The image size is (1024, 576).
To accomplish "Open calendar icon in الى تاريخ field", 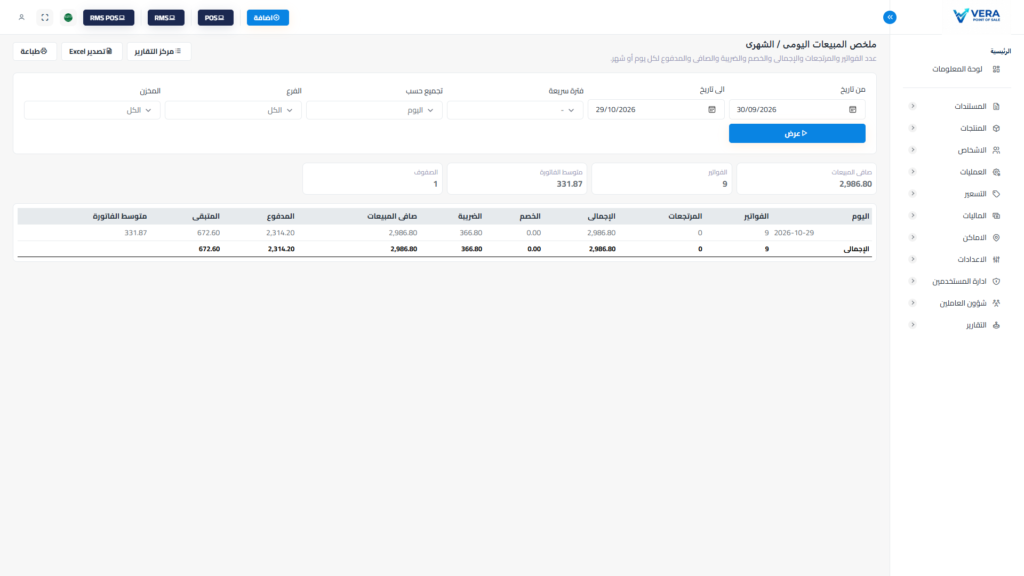I will 712,110.
